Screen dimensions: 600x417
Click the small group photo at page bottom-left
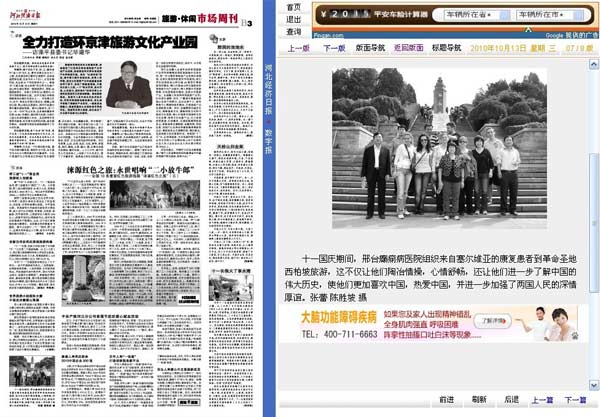[32, 371]
